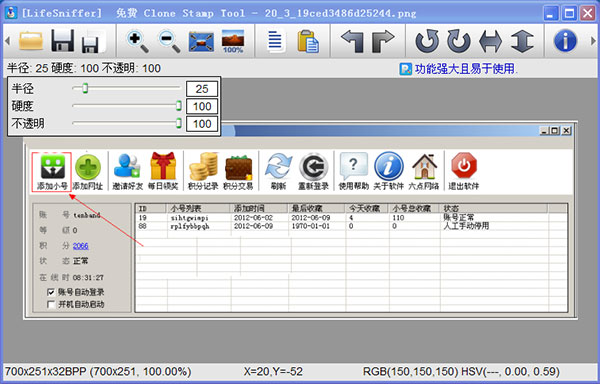This screenshot has height=384, width=600.
Task: Save the image using the floppy disk icon
Action: (x=63, y=41)
